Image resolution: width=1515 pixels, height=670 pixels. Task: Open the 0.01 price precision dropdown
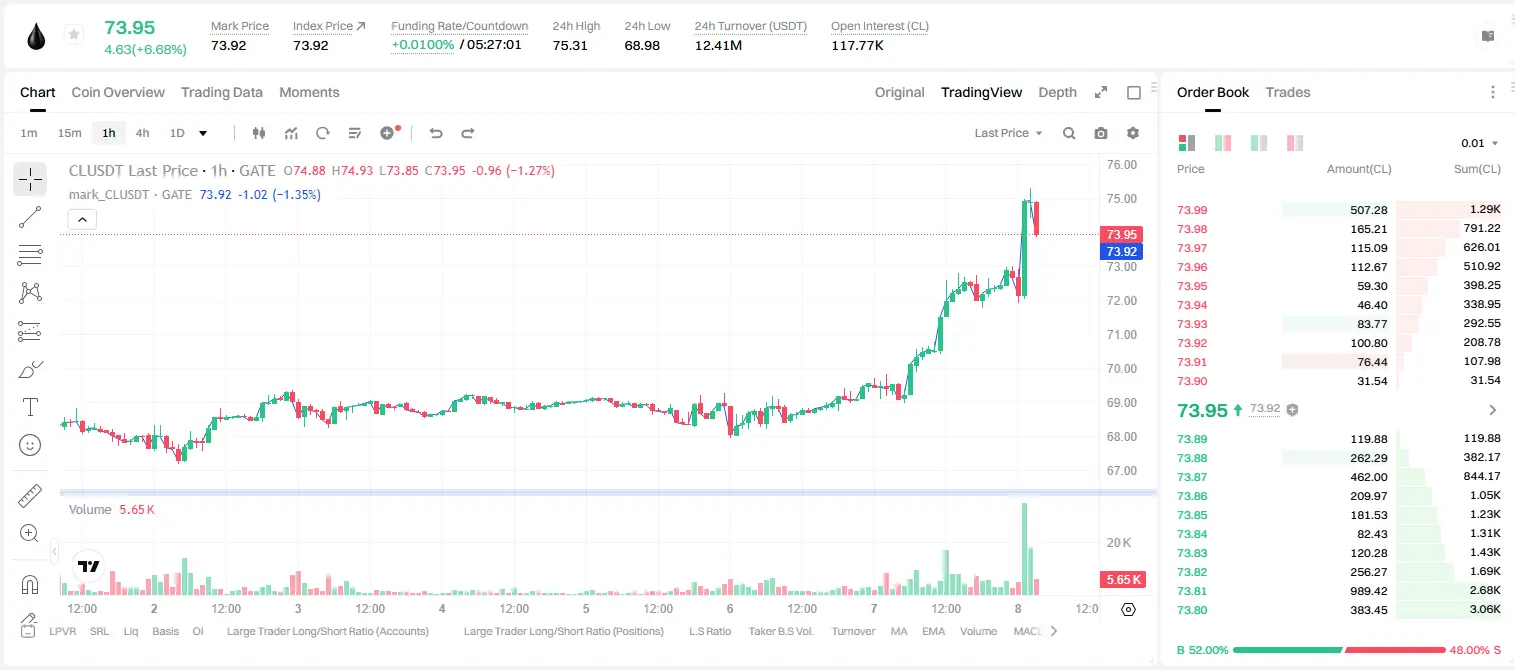click(1479, 143)
